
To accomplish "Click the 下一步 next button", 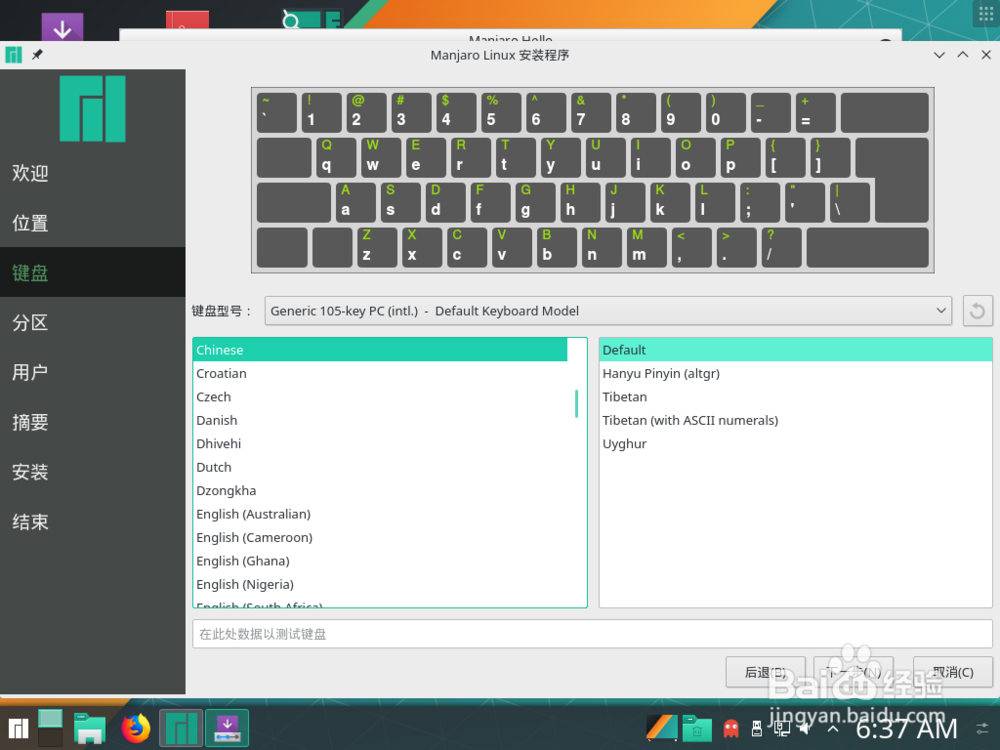I will click(x=853, y=672).
